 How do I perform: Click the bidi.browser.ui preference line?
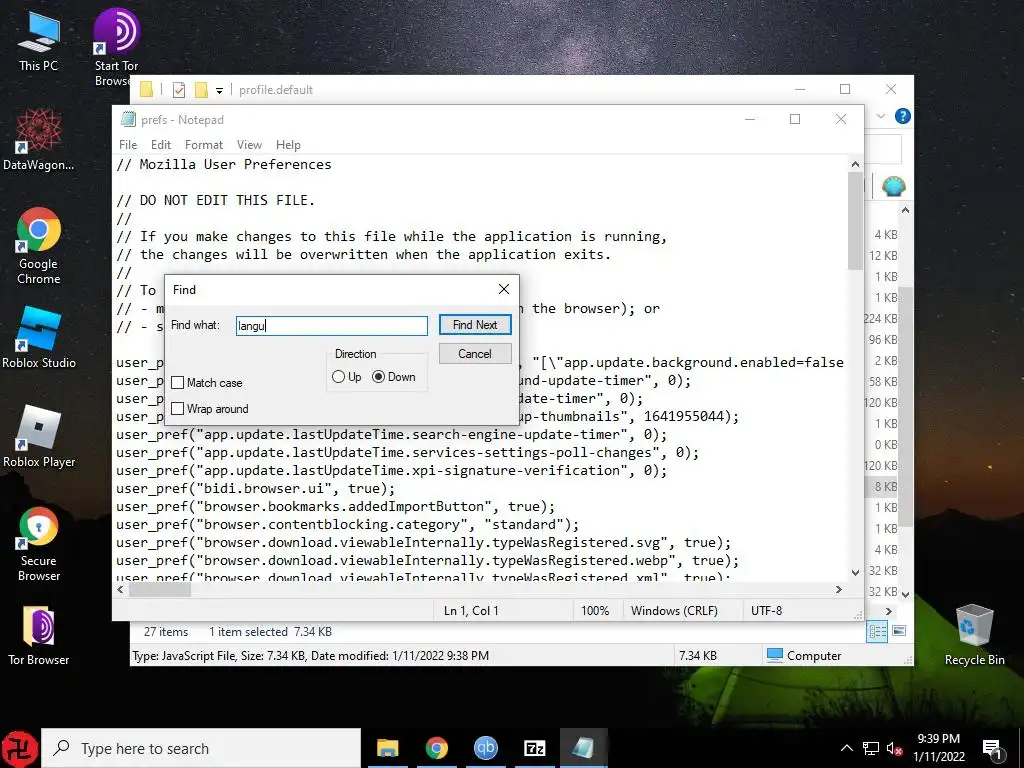pyautogui.click(x=255, y=488)
